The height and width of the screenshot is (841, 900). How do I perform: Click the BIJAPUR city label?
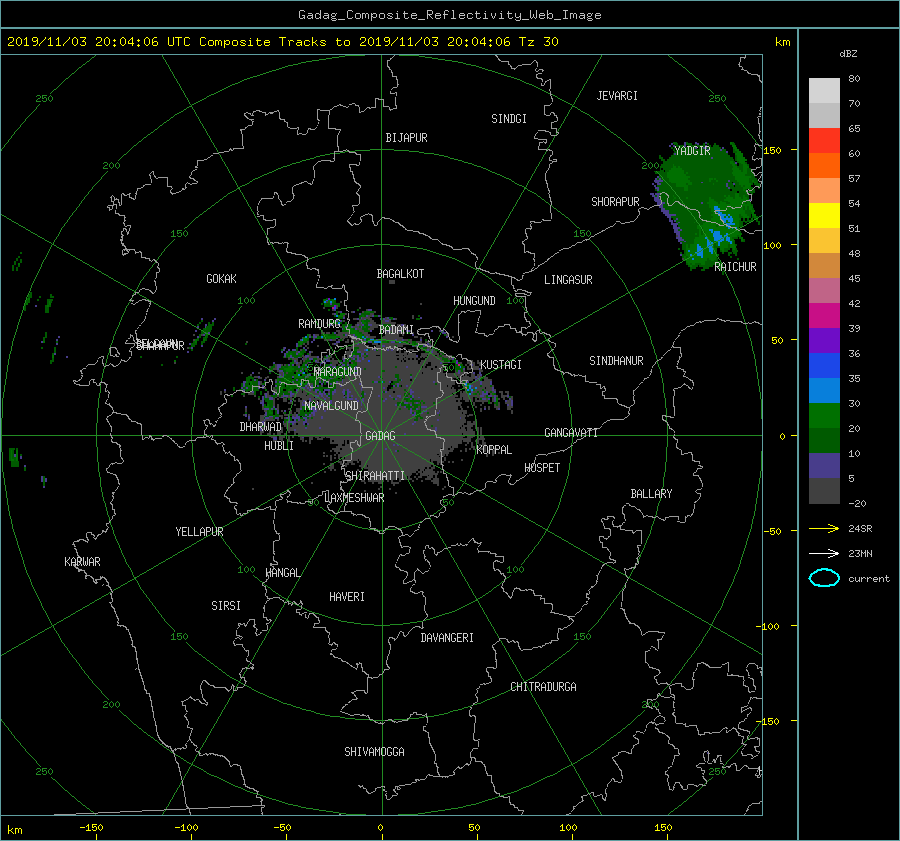click(x=406, y=138)
